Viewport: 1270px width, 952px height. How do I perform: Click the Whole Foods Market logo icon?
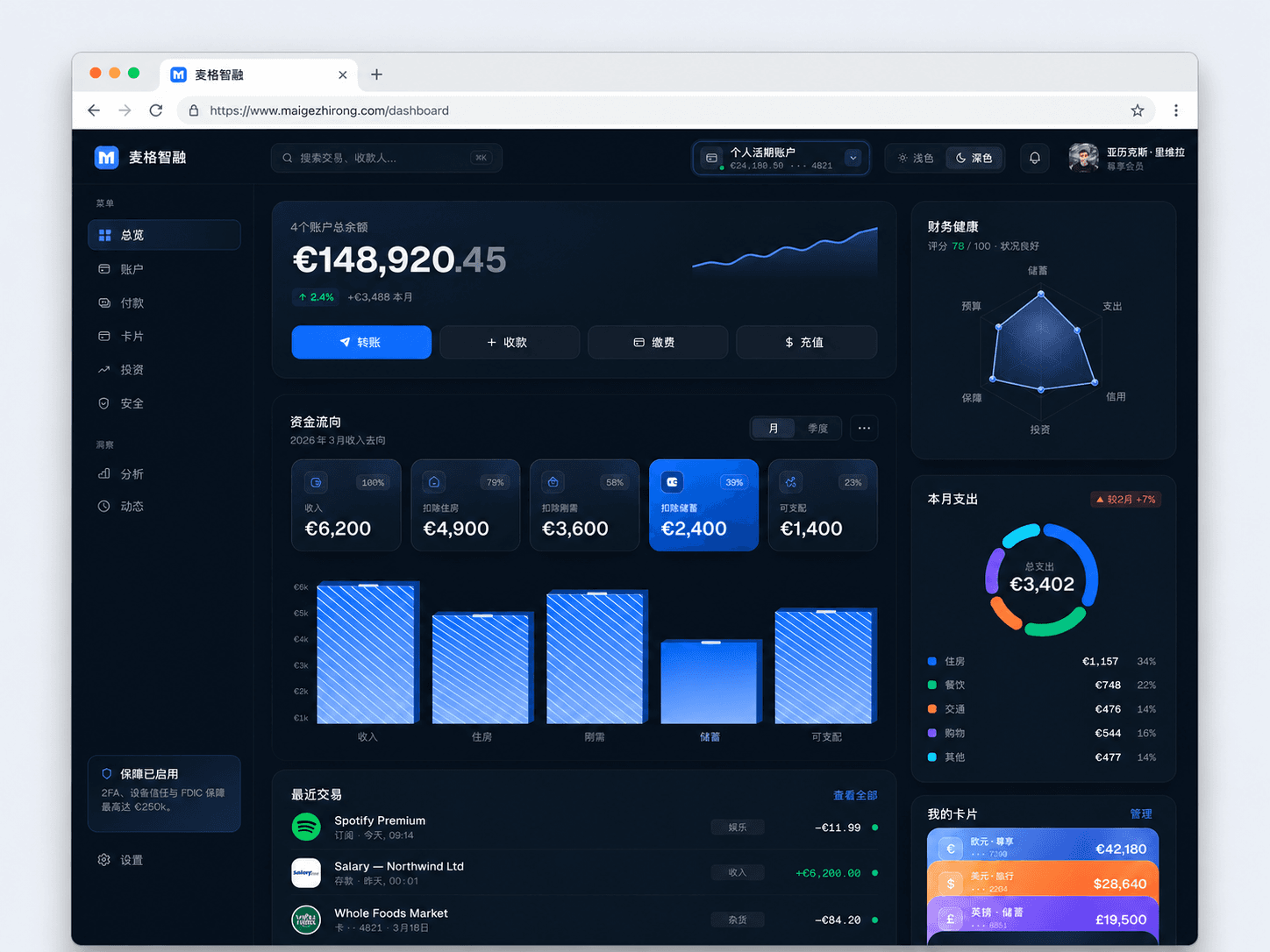(x=306, y=920)
